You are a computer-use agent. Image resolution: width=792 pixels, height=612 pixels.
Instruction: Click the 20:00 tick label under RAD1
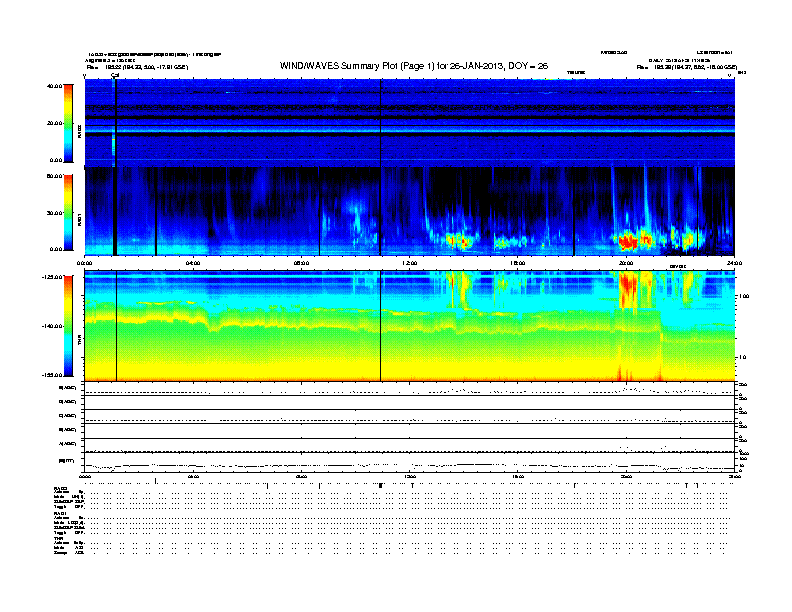click(x=626, y=263)
